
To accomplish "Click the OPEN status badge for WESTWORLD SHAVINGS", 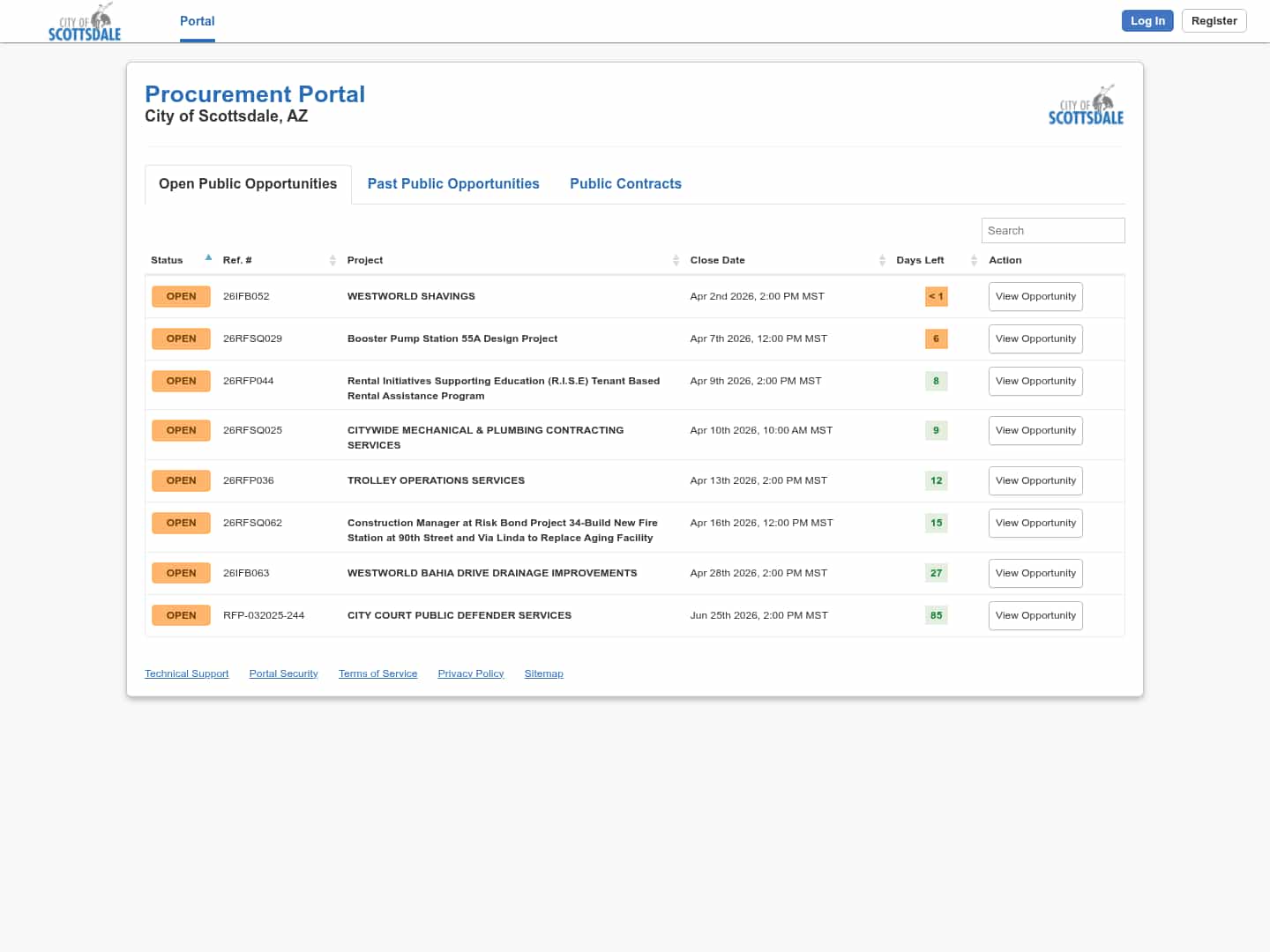I will [181, 296].
